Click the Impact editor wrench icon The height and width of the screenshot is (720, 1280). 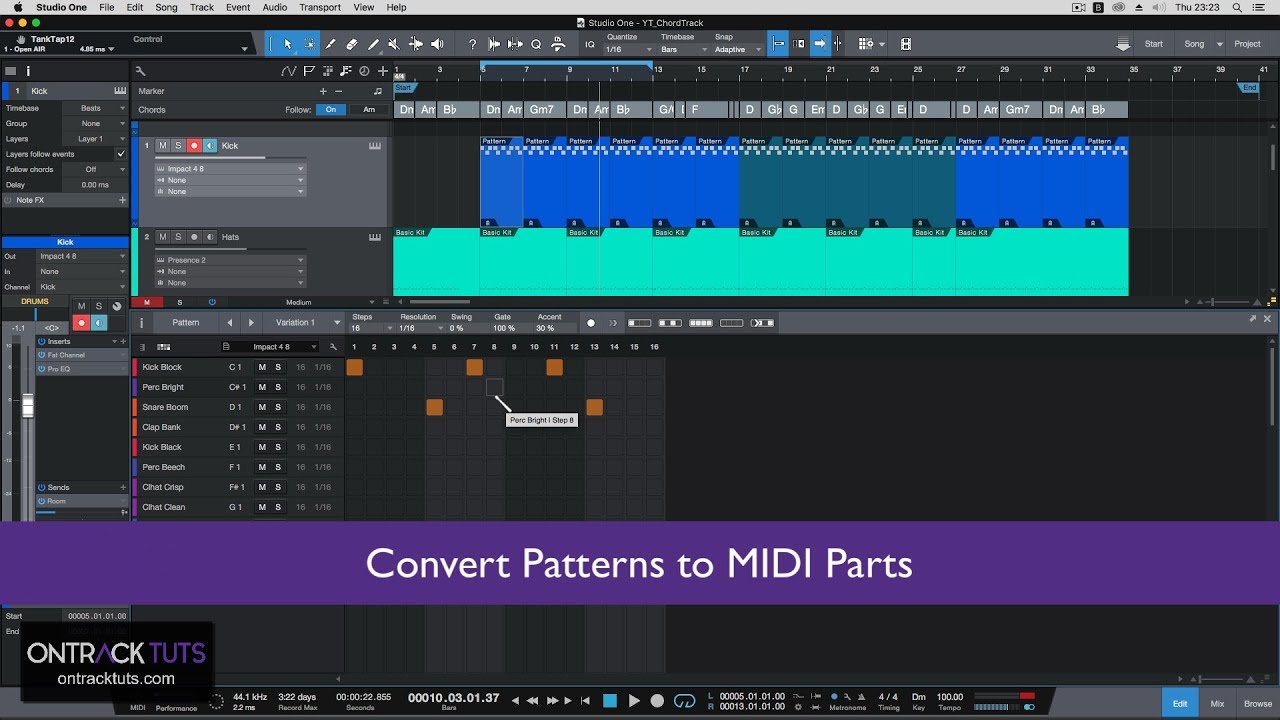coord(333,347)
